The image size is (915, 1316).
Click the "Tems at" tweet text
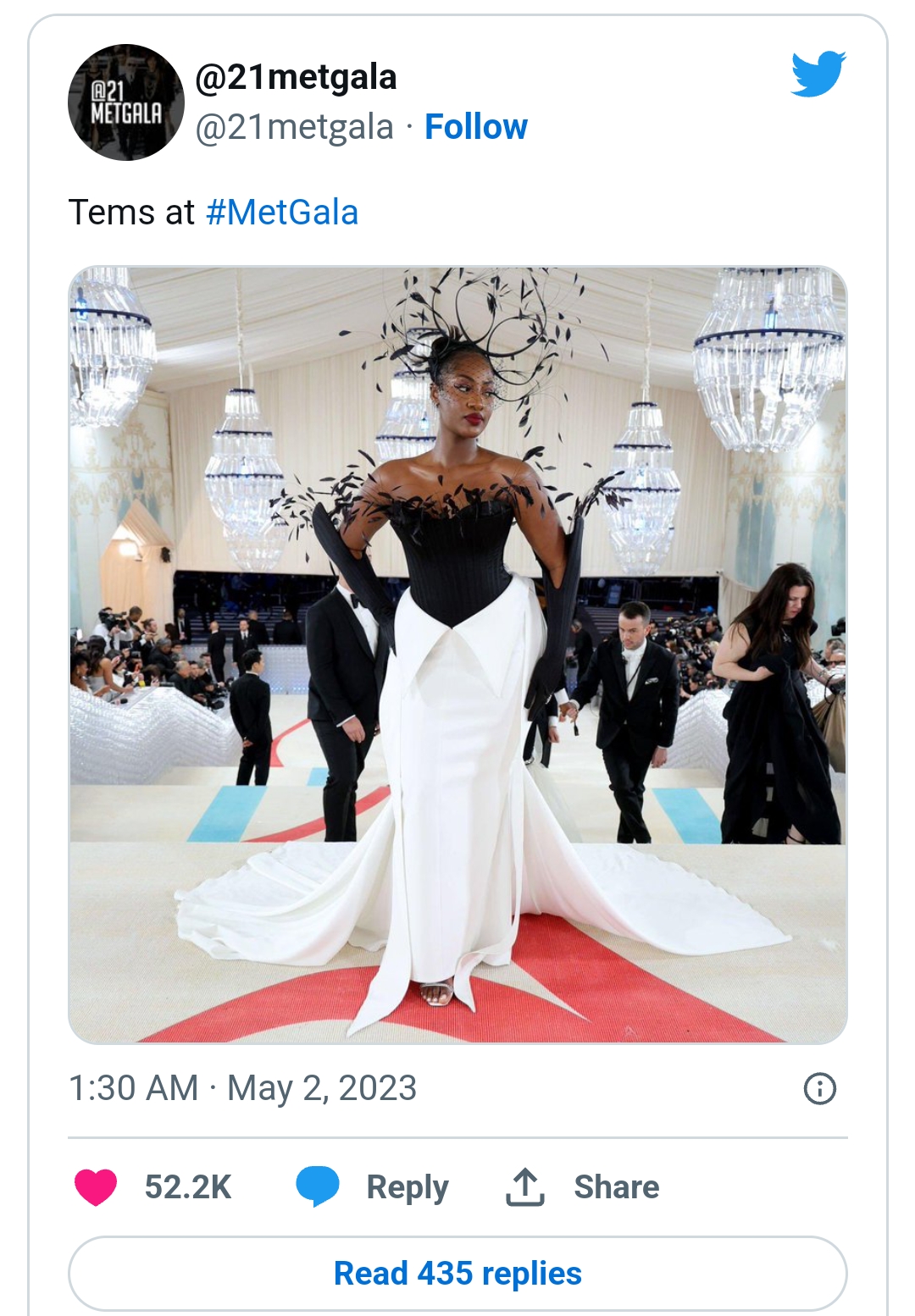131,213
